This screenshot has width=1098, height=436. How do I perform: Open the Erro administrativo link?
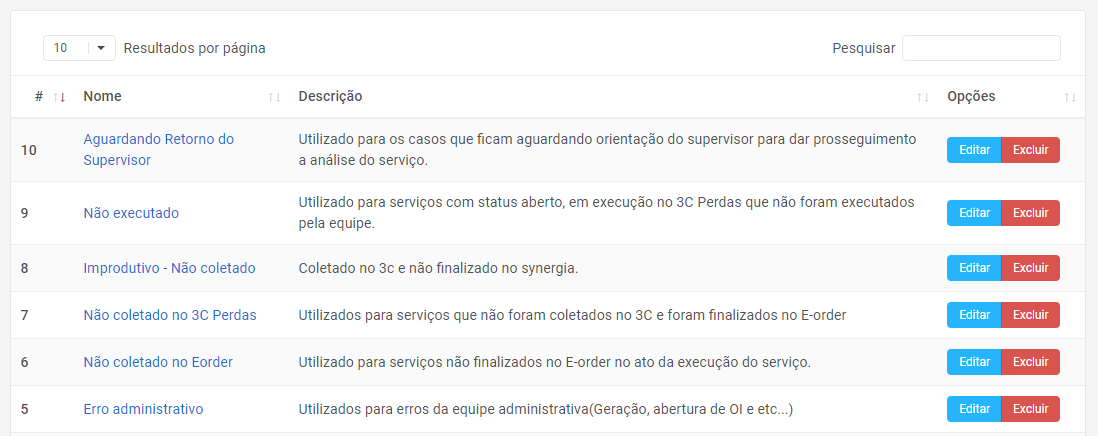(143, 409)
